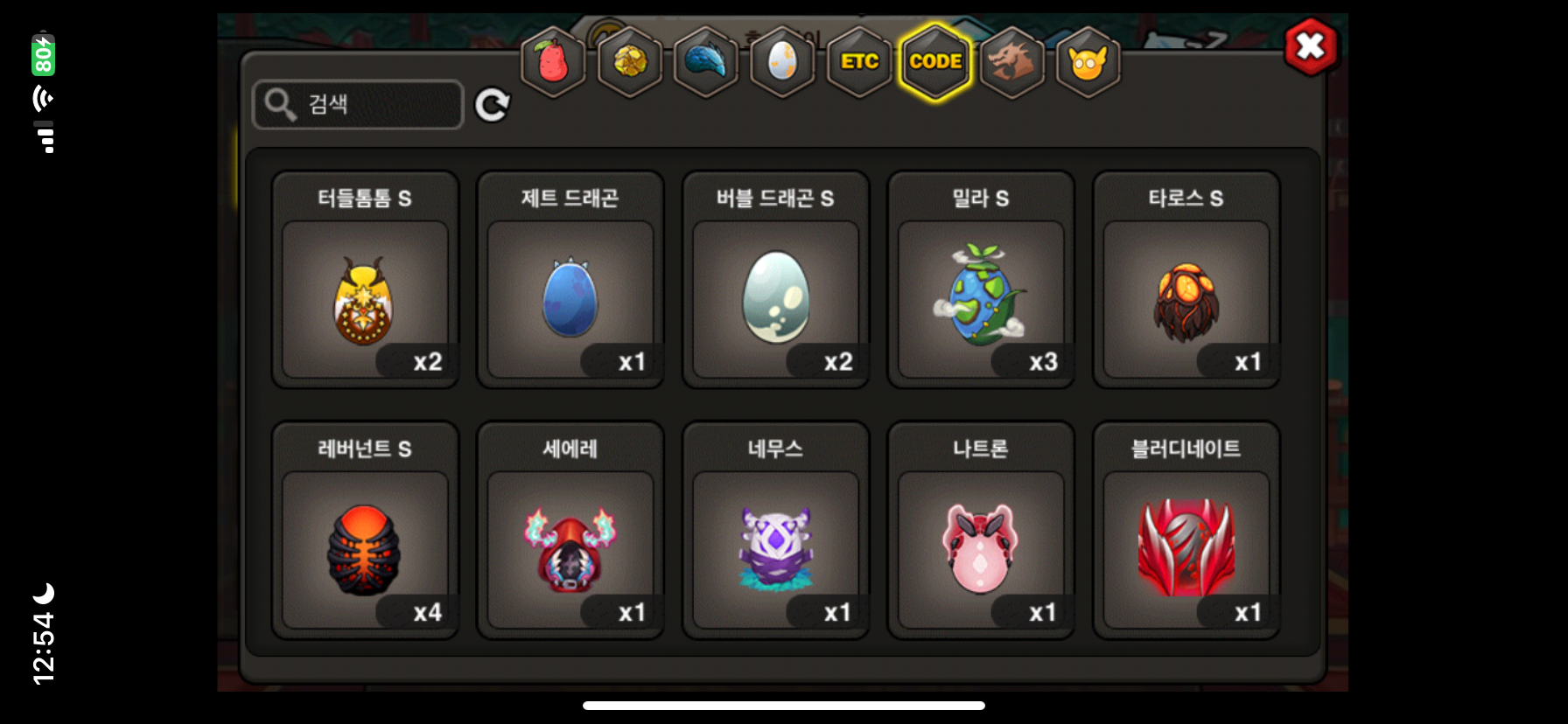Select the yellow owl face tab

click(x=1088, y=62)
